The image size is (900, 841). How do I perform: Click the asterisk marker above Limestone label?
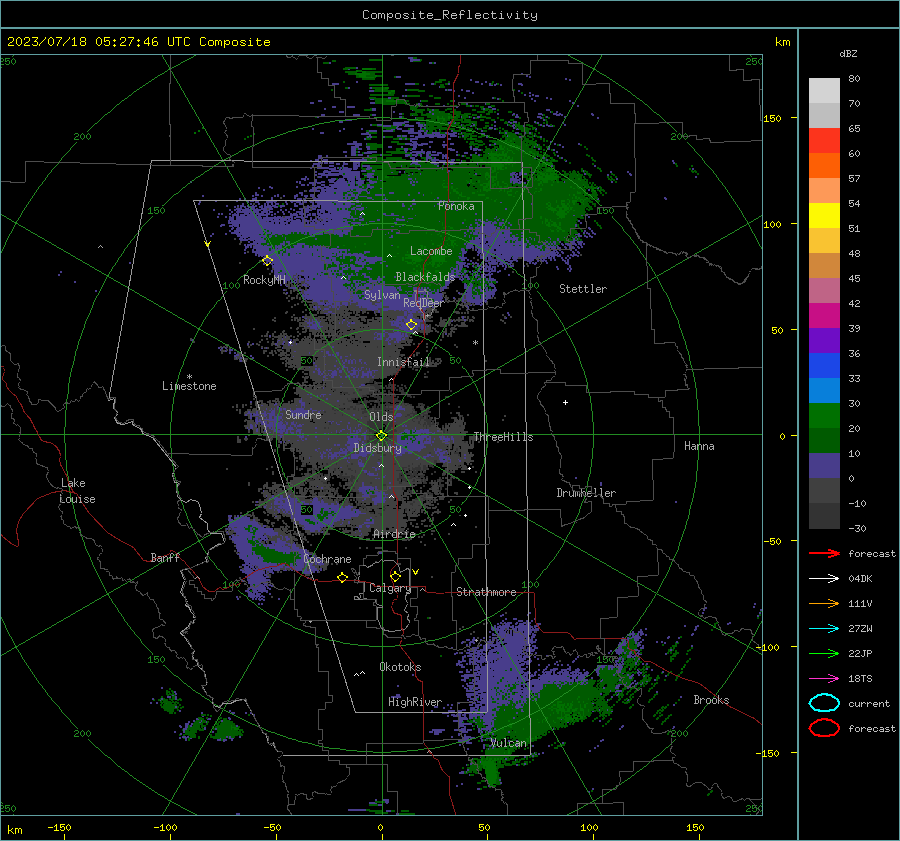[x=189, y=377]
